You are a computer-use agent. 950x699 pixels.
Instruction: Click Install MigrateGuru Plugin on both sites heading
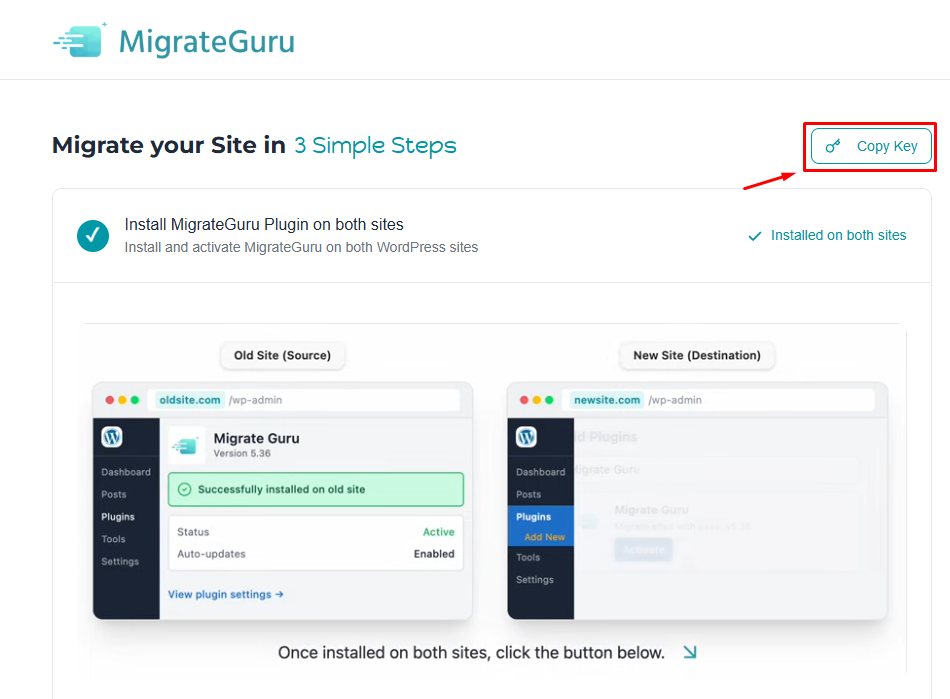[x=264, y=224]
